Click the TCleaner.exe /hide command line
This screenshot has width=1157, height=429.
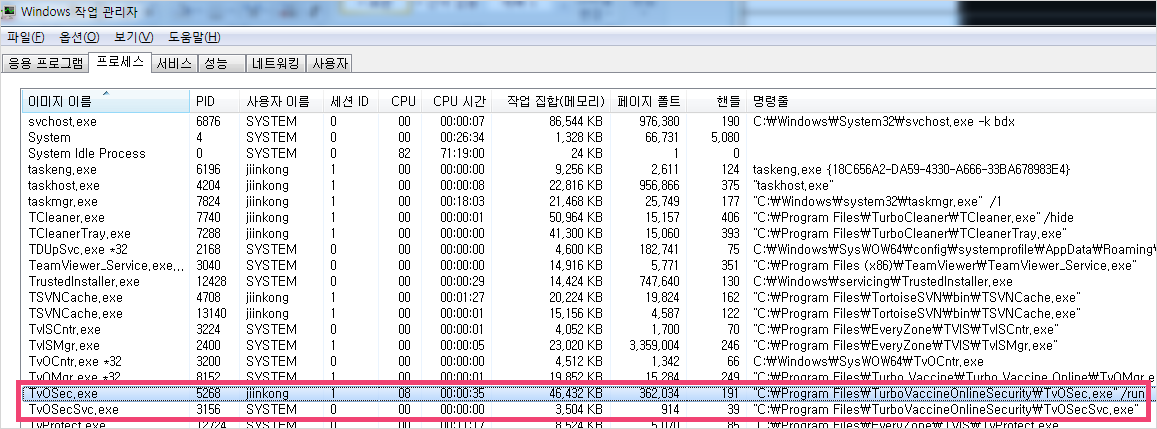[x=913, y=218]
